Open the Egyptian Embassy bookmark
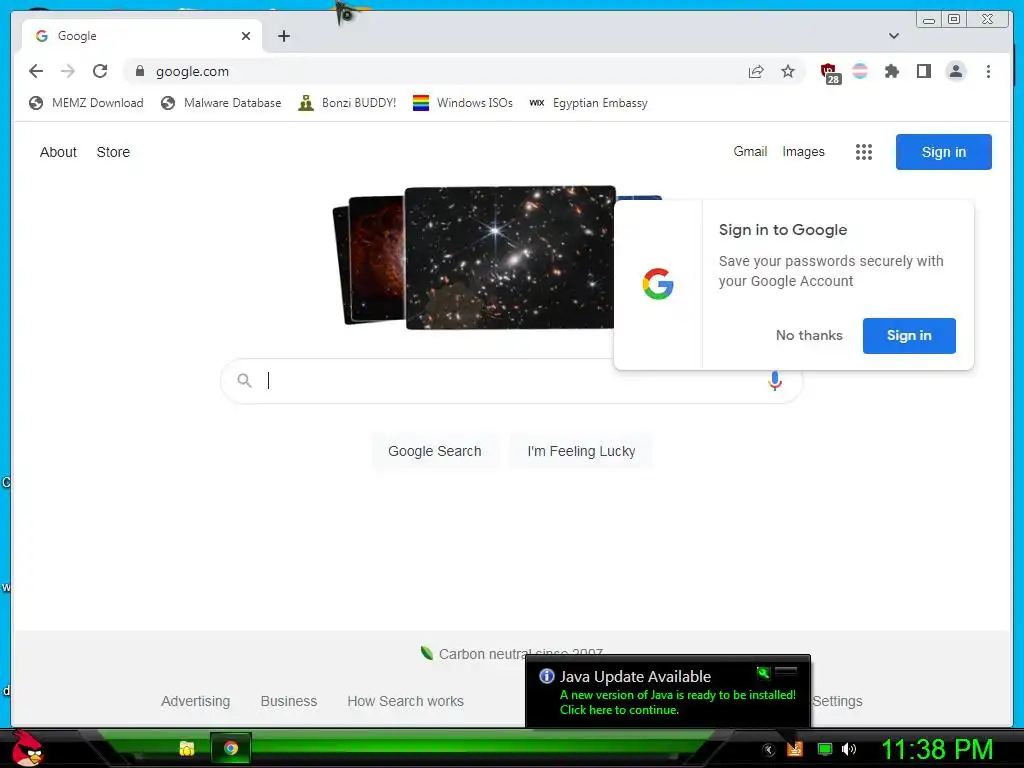This screenshot has width=1024, height=768. point(588,103)
